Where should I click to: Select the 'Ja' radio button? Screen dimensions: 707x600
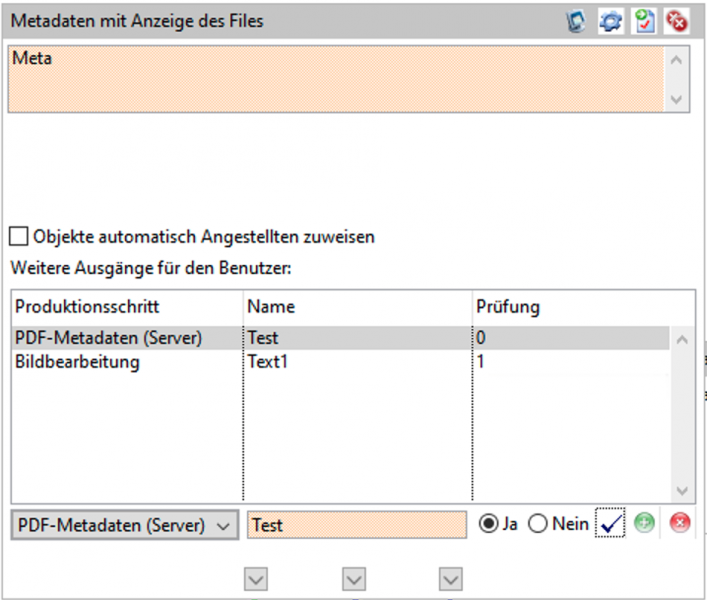[x=489, y=524]
